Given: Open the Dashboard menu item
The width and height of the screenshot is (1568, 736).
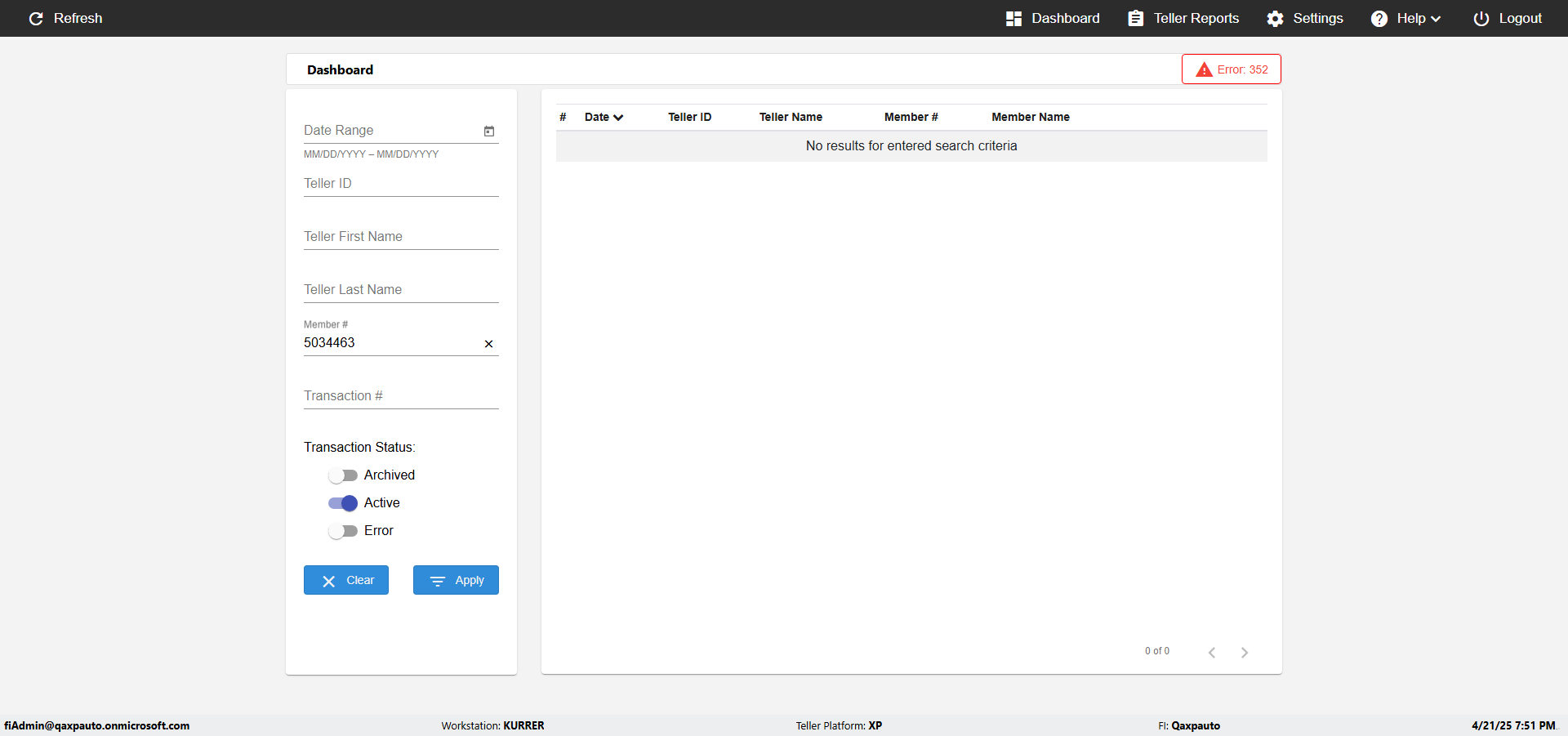Looking at the screenshot, I should coord(1053,18).
